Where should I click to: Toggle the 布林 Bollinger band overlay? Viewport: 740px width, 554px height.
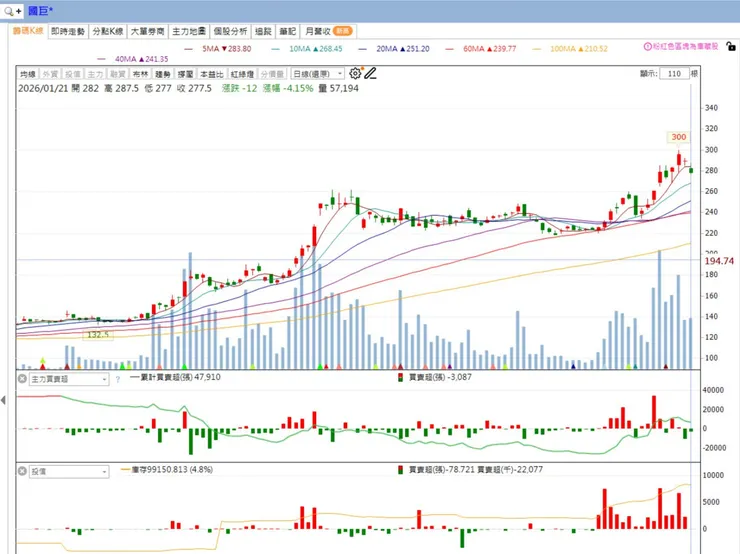pos(140,74)
